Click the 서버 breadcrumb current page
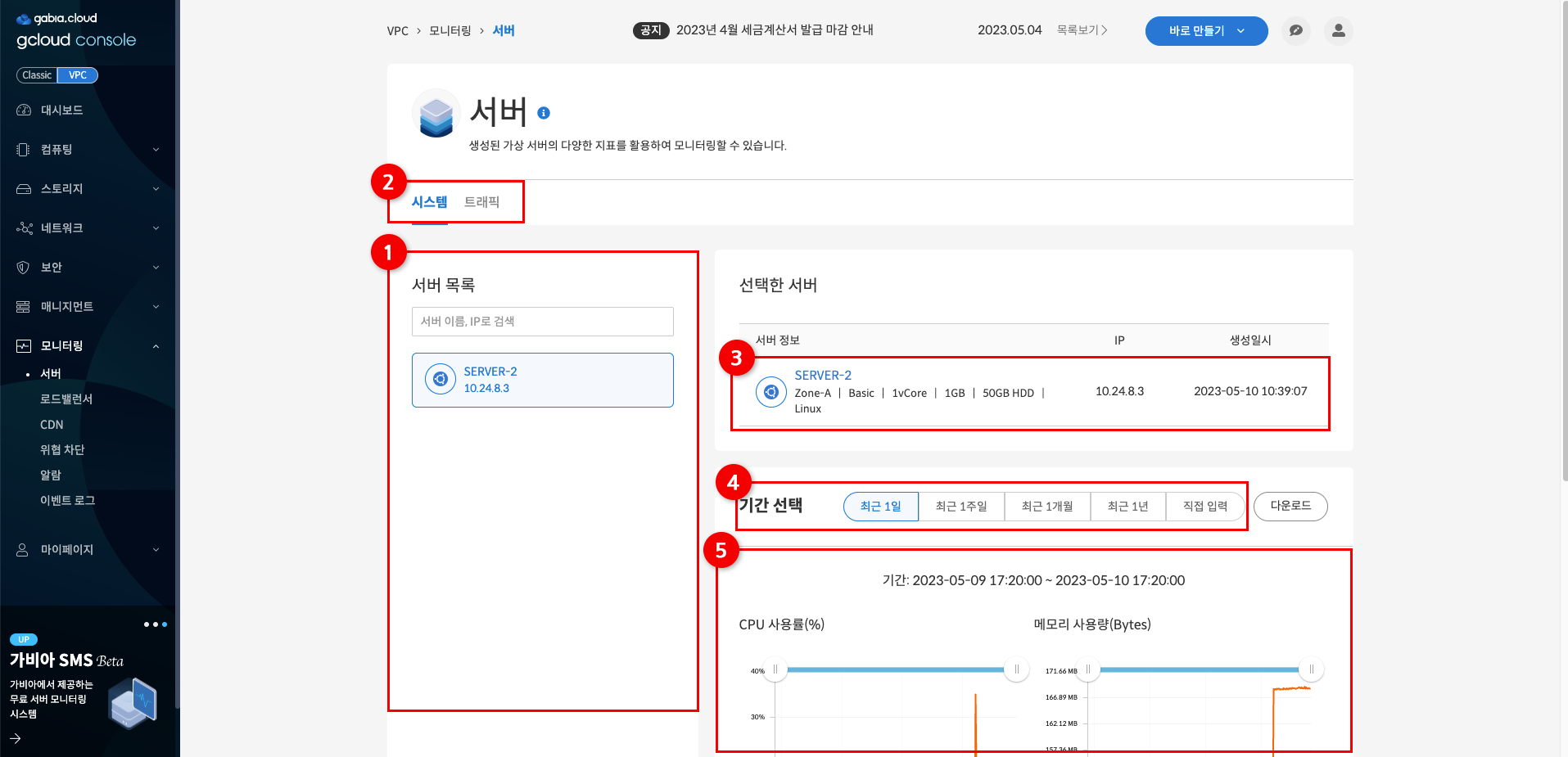 [x=504, y=31]
